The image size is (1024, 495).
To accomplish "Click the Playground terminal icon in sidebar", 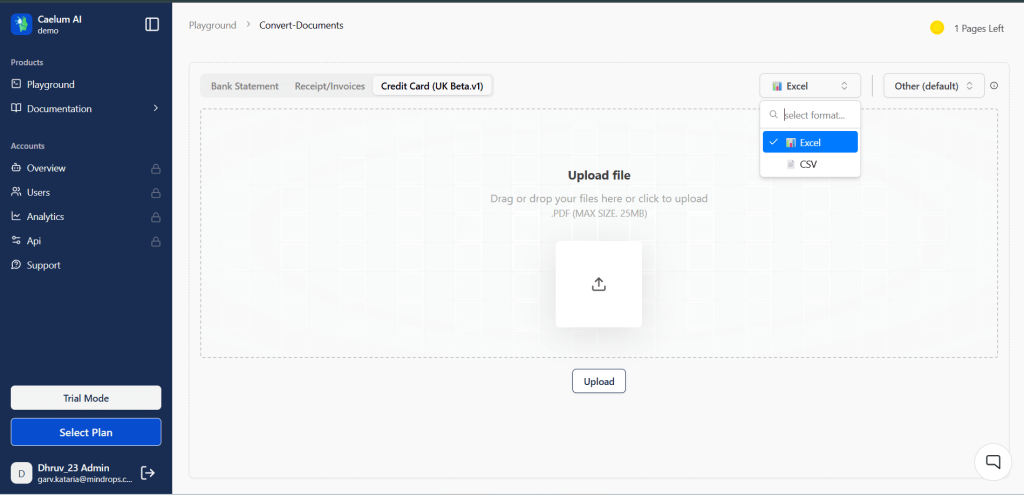I will [16, 84].
